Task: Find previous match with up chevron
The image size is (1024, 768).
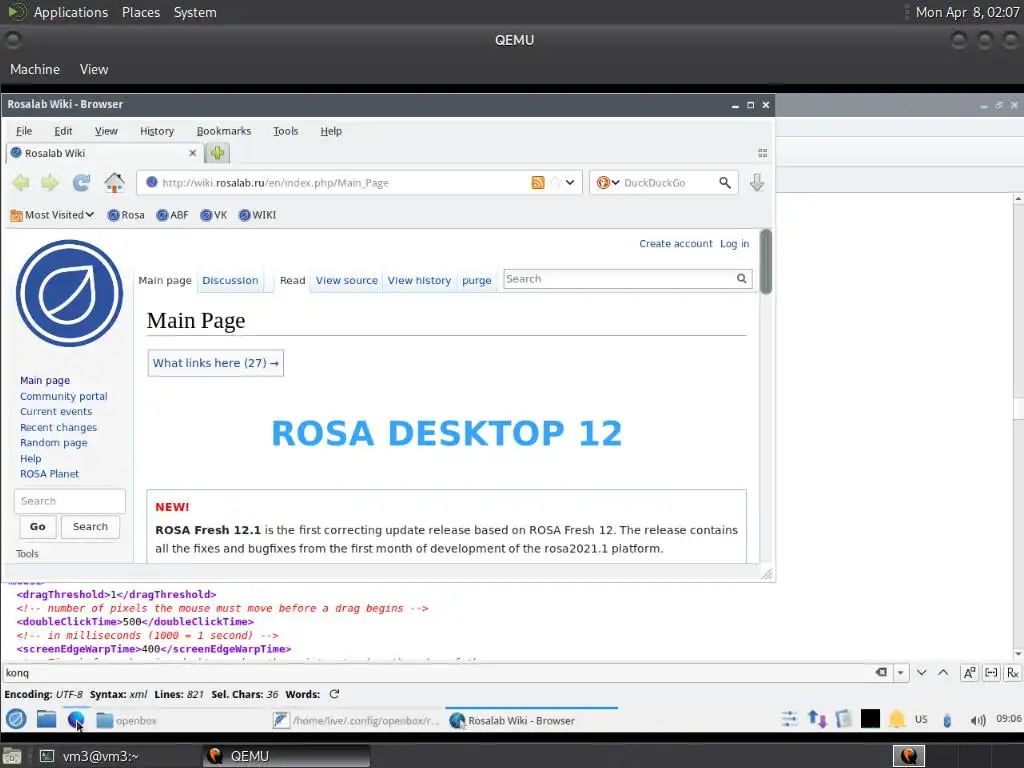Action: [943, 673]
